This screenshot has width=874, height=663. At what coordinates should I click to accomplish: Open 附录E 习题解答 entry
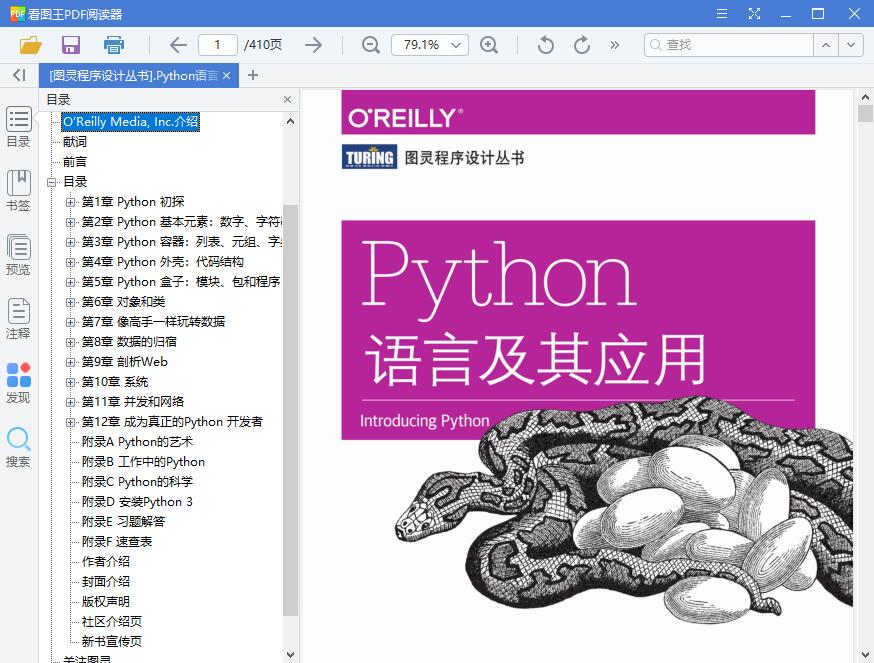[x=123, y=521]
